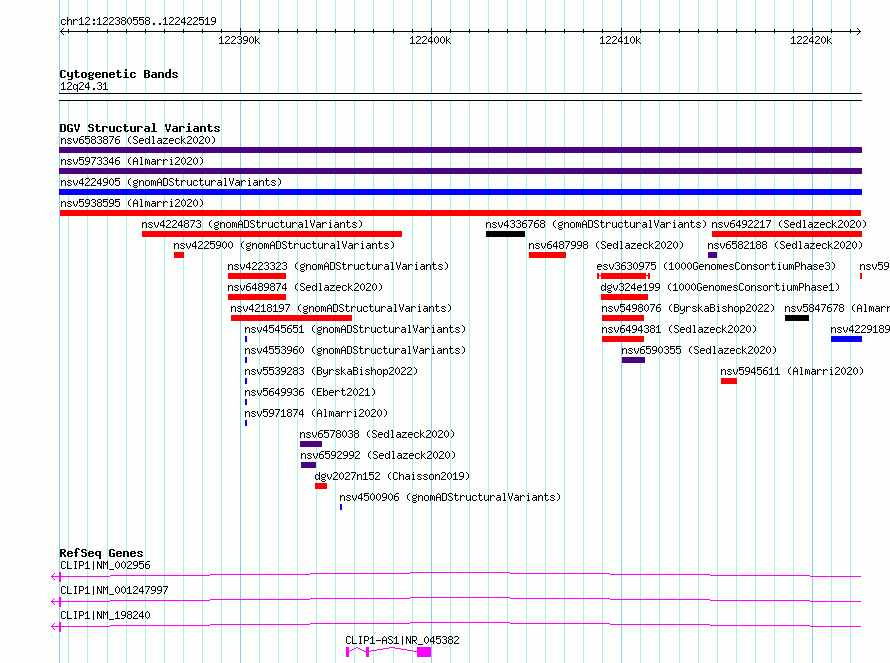This screenshot has width=890, height=663.
Task: Click the Cytogenetic Bands track title
Action: coord(119,74)
